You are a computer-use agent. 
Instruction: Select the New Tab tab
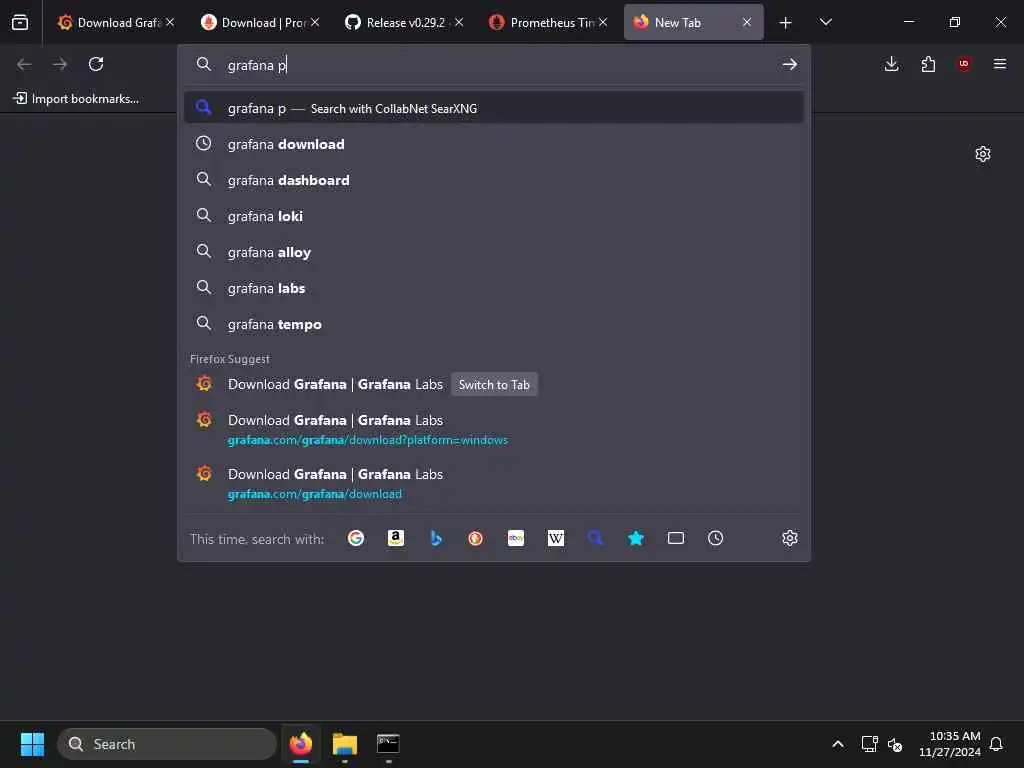point(693,22)
